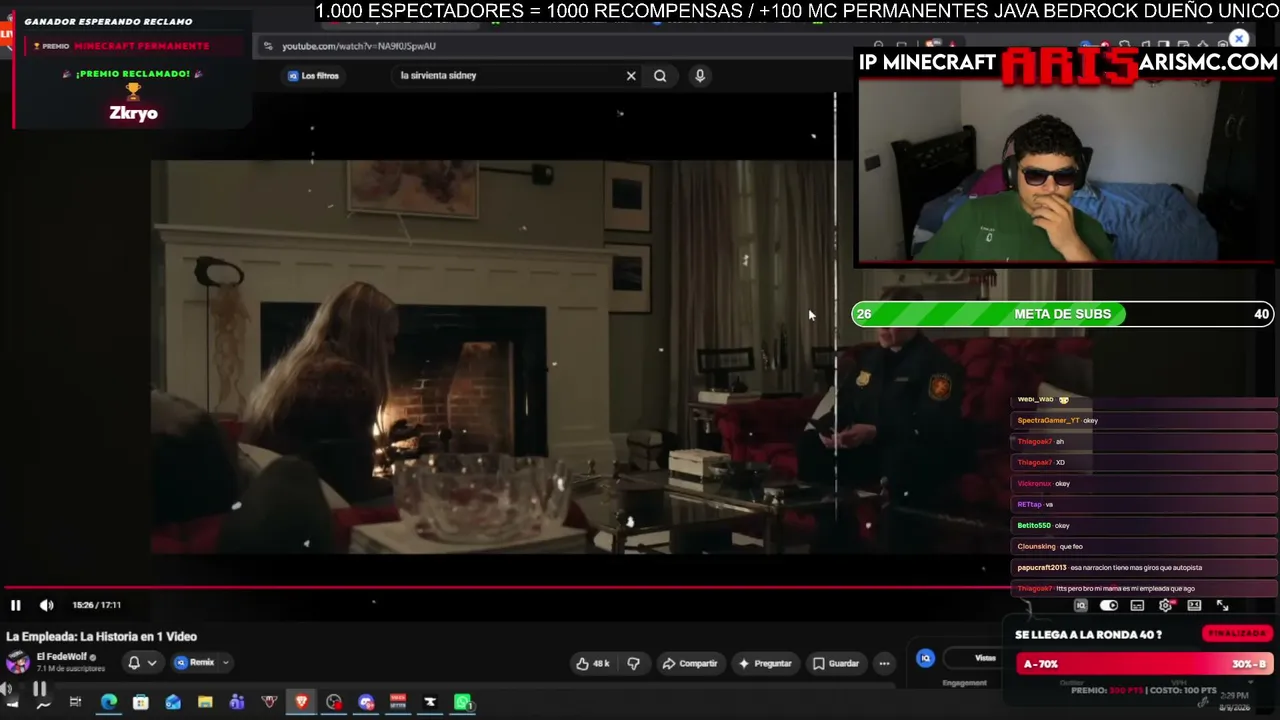This screenshot has width=1280, height=720.
Task: Enter fullscreen in the video player
Action: point(1222,605)
